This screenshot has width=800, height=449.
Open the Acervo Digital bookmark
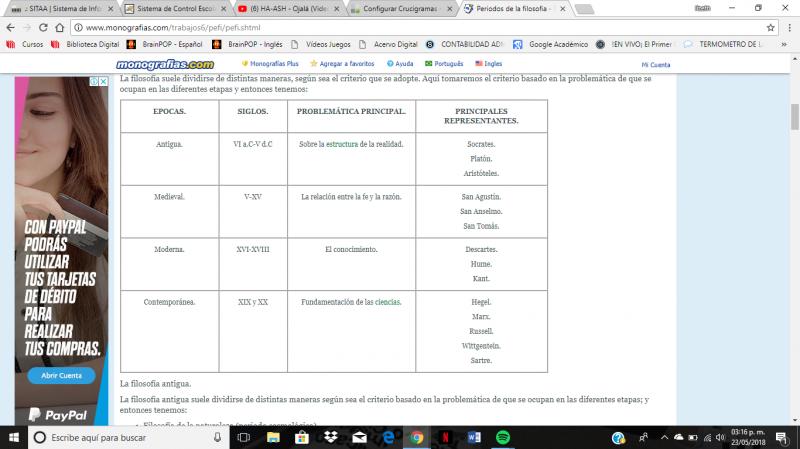click(x=389, y=44)
